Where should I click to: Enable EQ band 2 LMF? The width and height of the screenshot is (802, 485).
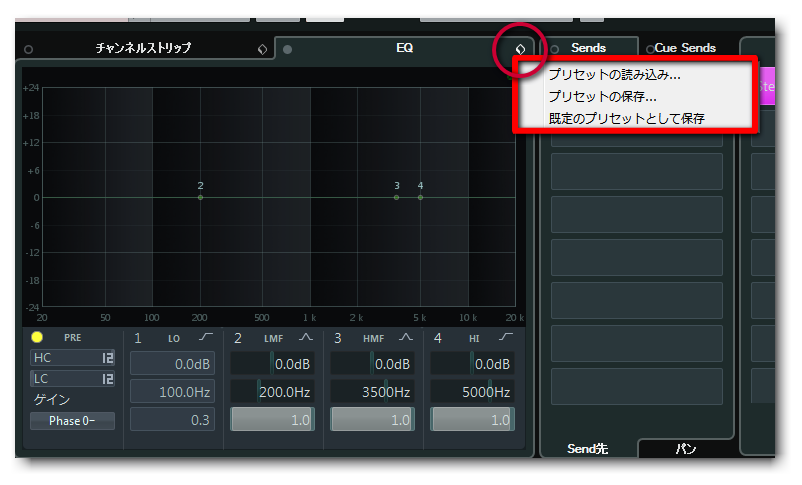[238, 338]
